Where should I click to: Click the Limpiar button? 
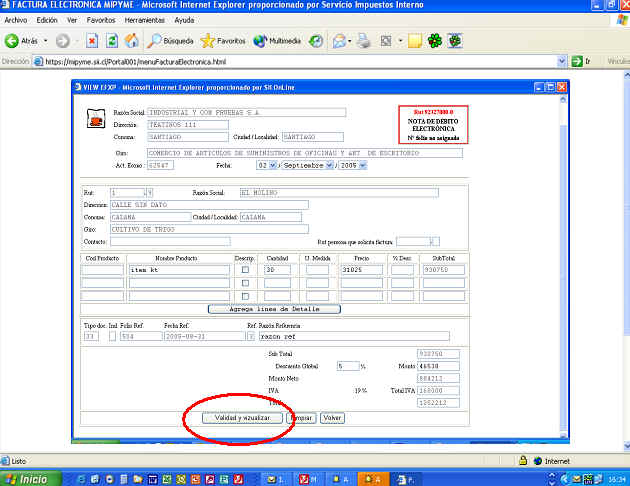tap(301, 418)
